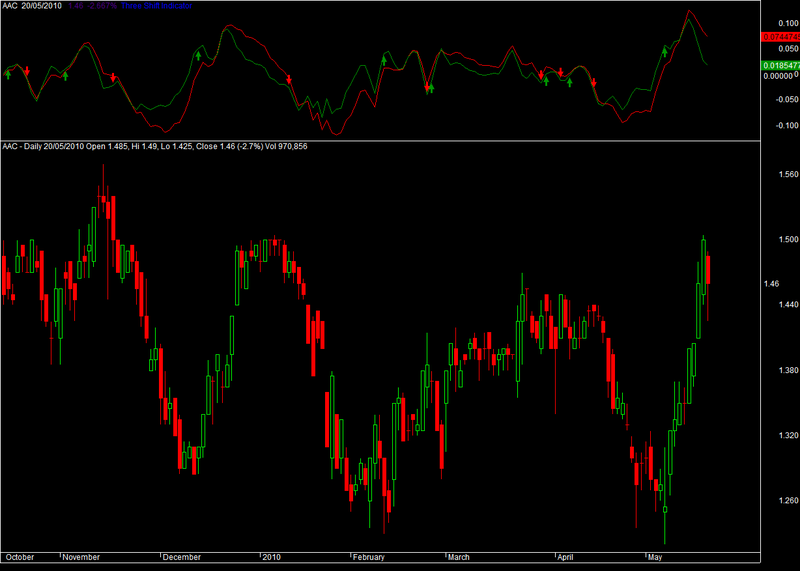Click the May date axis label
The image size is (800, 571).
pyautogui.click(x=655, y=557)
